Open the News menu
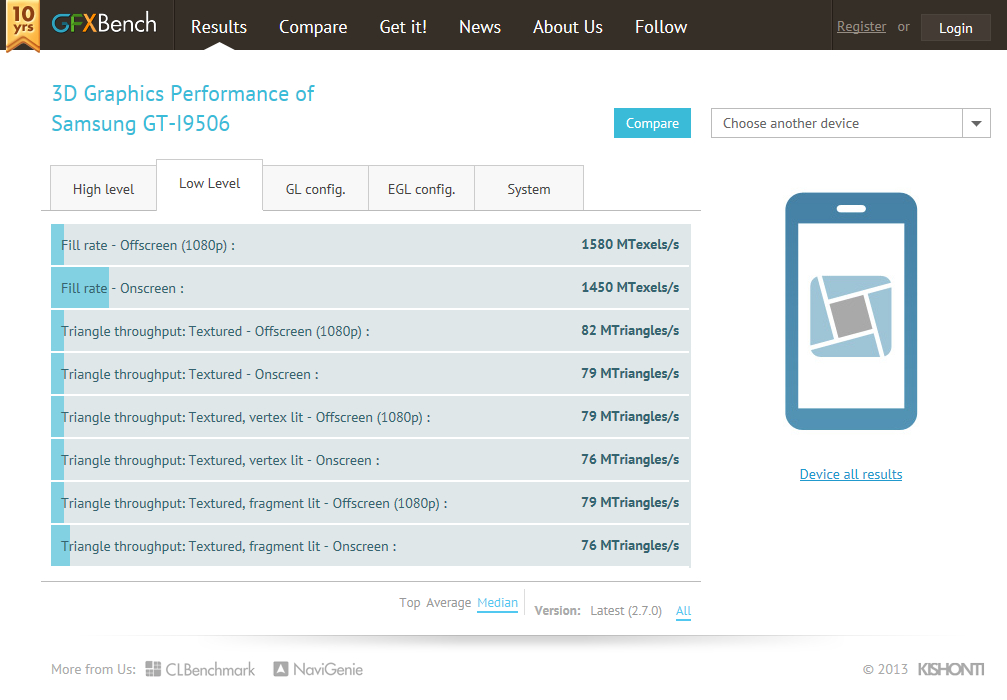The image size is (1007, 700). pyautogui.click(x=480, y=27)
